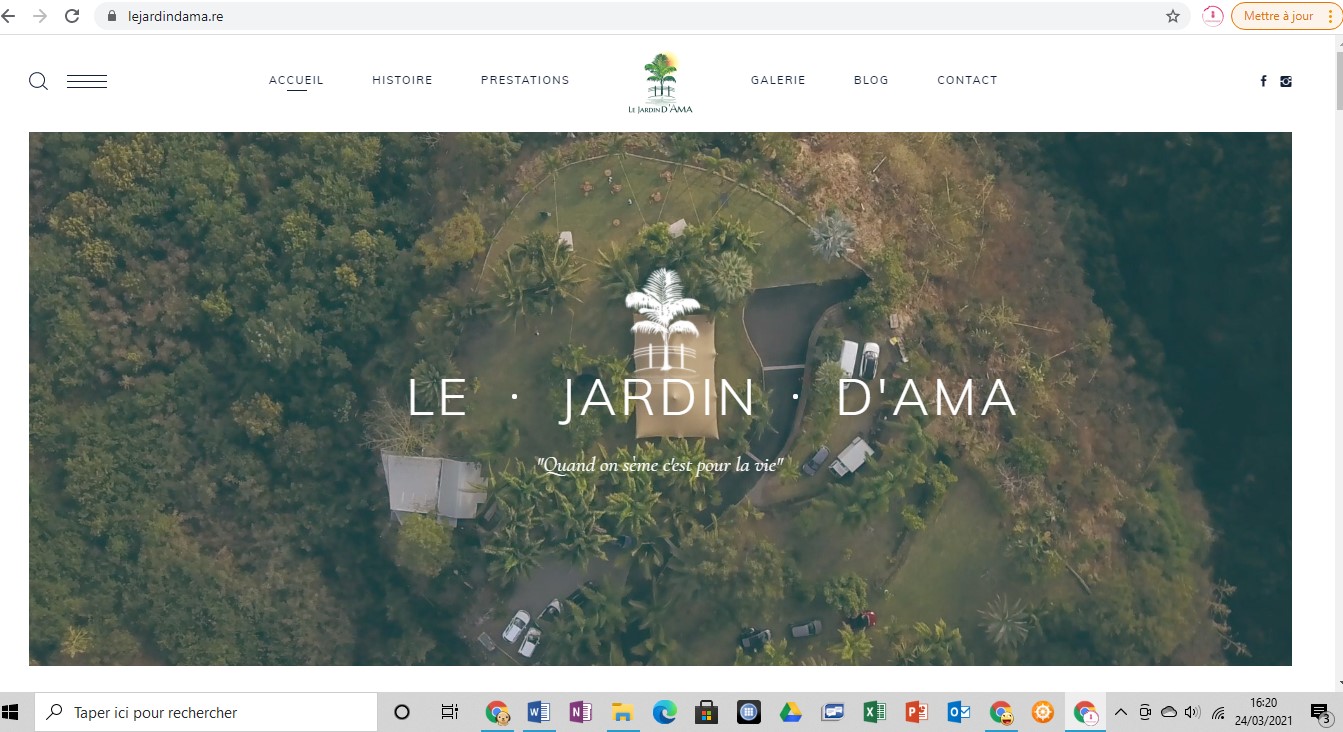Image resolution: width=1343 pixels, height=732 pixels.
Task: Open Cortana circle icon on taskbar
Action: coord(402,713)
